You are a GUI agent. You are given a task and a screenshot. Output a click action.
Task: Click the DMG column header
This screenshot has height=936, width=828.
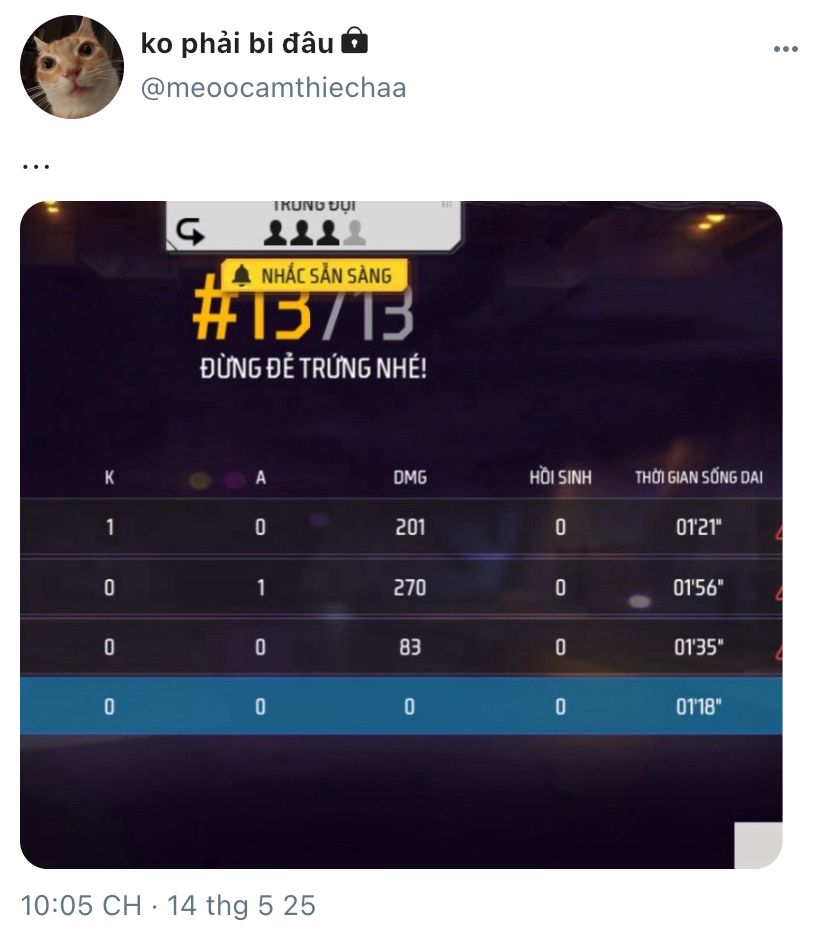410,478
